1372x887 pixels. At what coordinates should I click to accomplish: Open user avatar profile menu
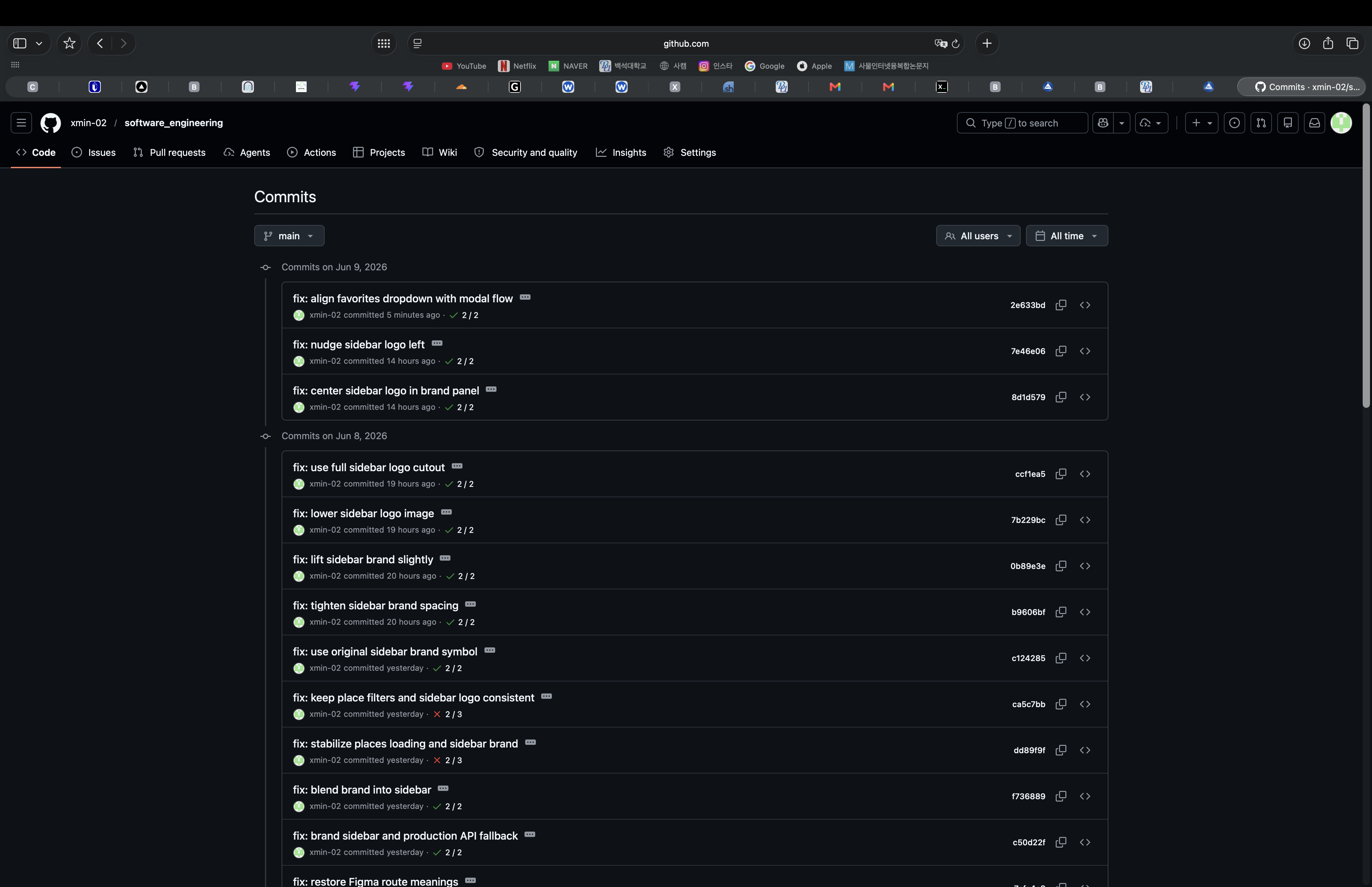(1341, 123)
